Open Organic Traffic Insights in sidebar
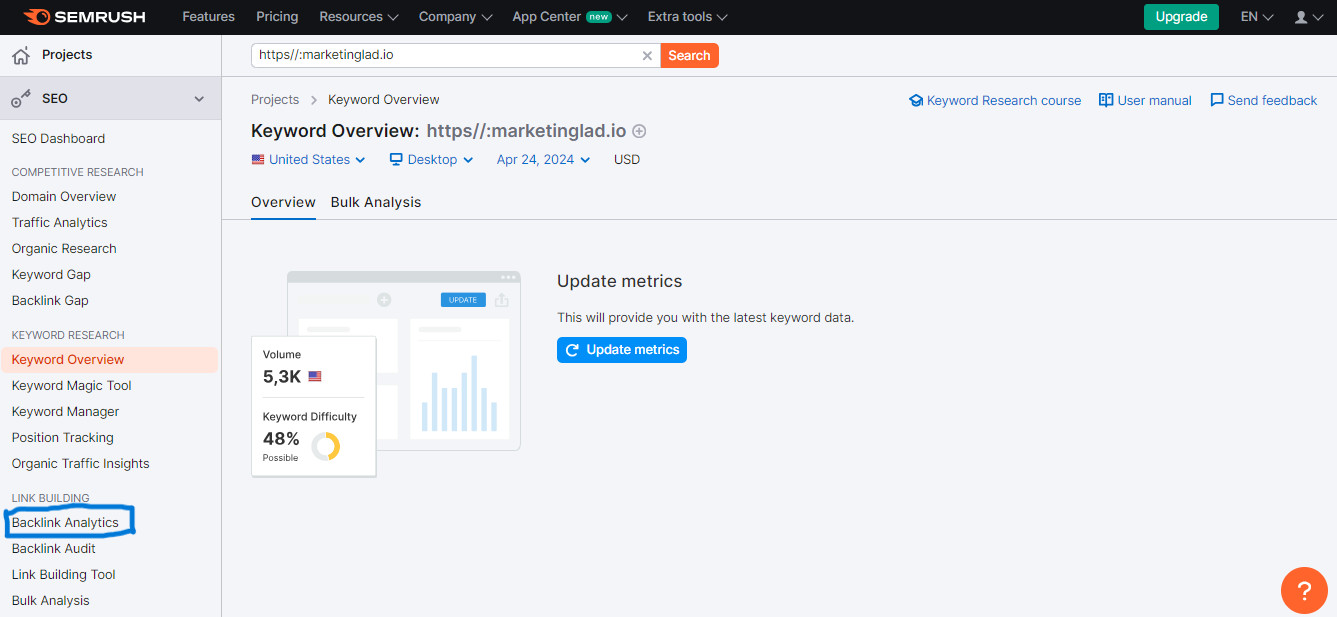The image size is (1337, 617). [x=81, y=464]
